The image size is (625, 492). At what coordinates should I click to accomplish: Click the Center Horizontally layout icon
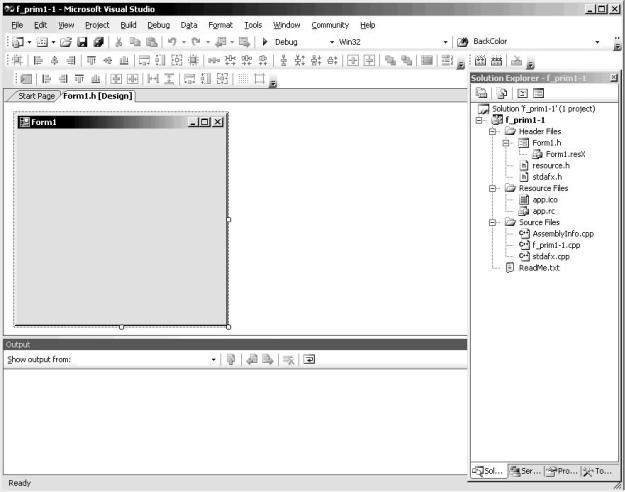(353, 60)
